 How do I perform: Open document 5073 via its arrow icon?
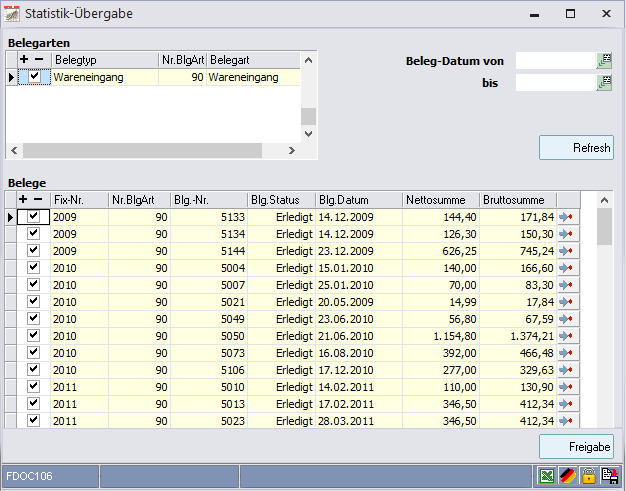tap(567, 353)
